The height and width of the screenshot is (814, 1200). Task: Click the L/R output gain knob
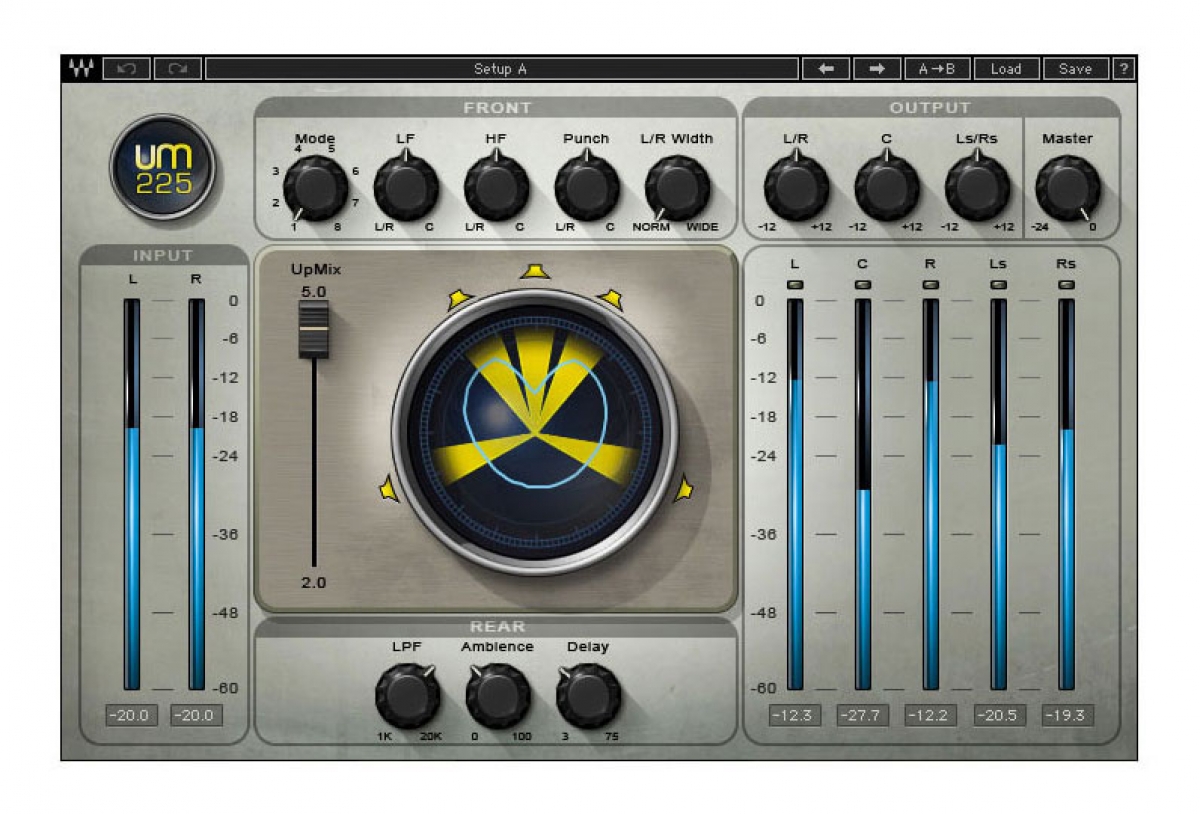click(796, 188)
